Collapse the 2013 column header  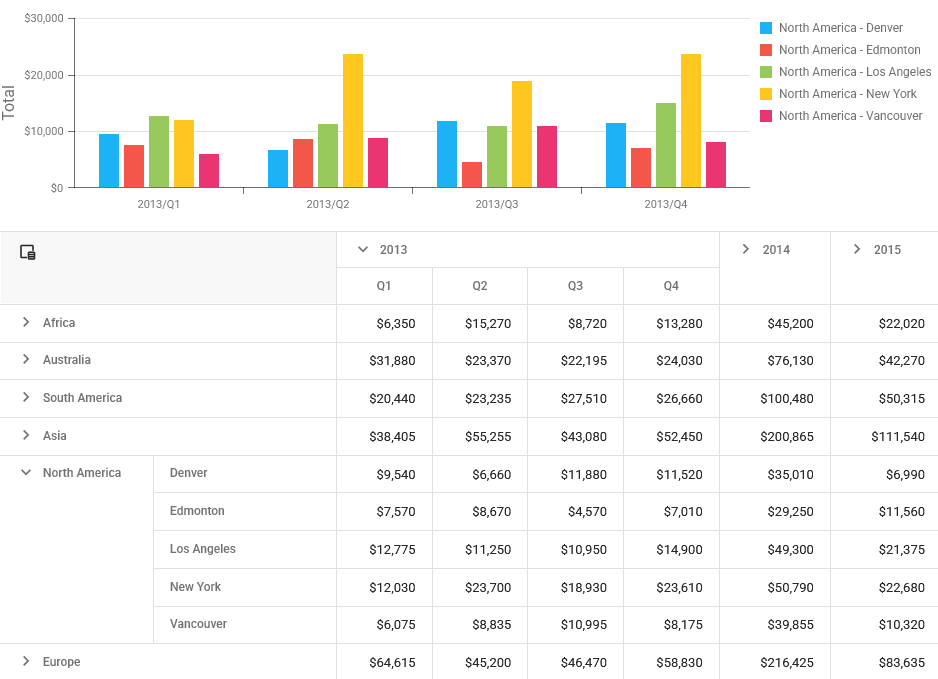(363, 249)
